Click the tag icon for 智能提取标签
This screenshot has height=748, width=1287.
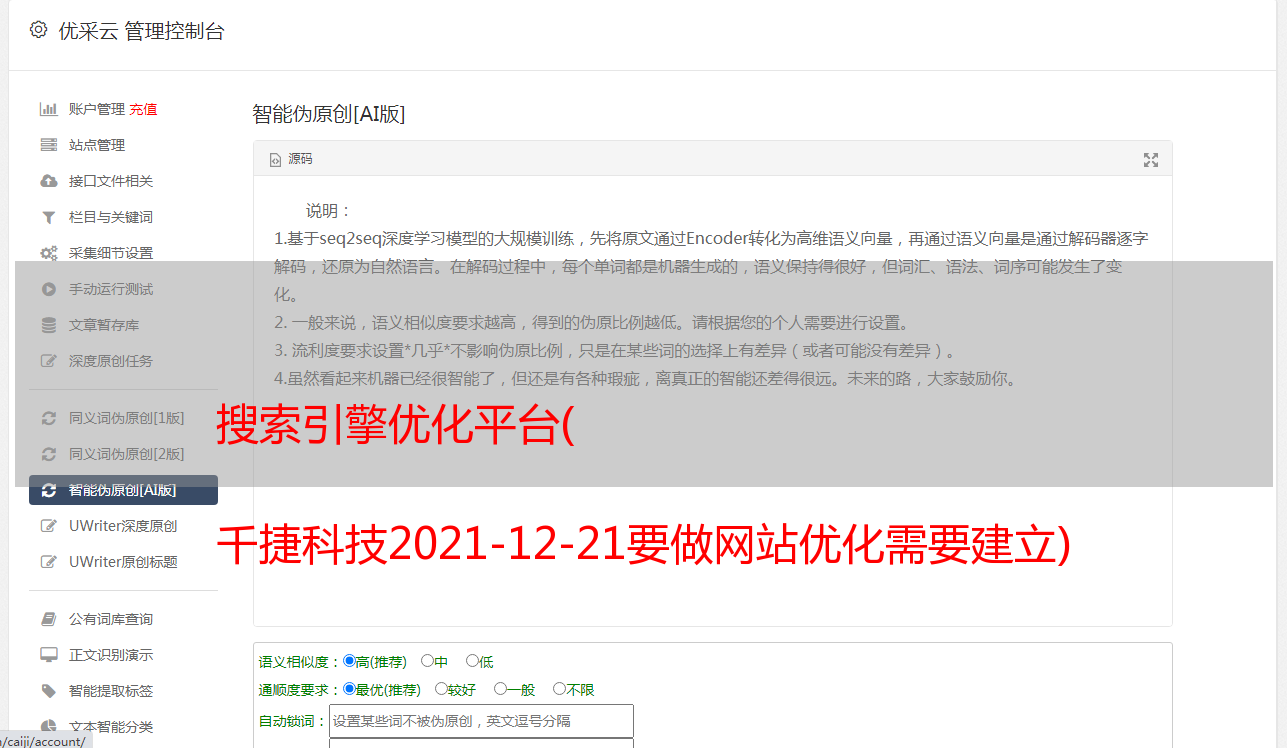coord(48,691)
